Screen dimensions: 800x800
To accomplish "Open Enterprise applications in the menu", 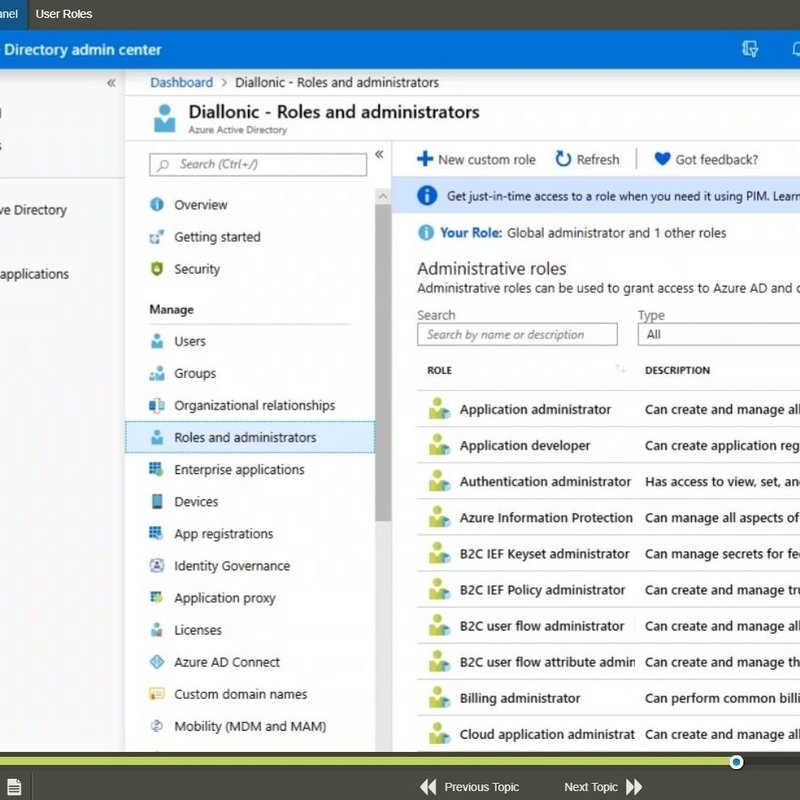I will tap(239, 469).
